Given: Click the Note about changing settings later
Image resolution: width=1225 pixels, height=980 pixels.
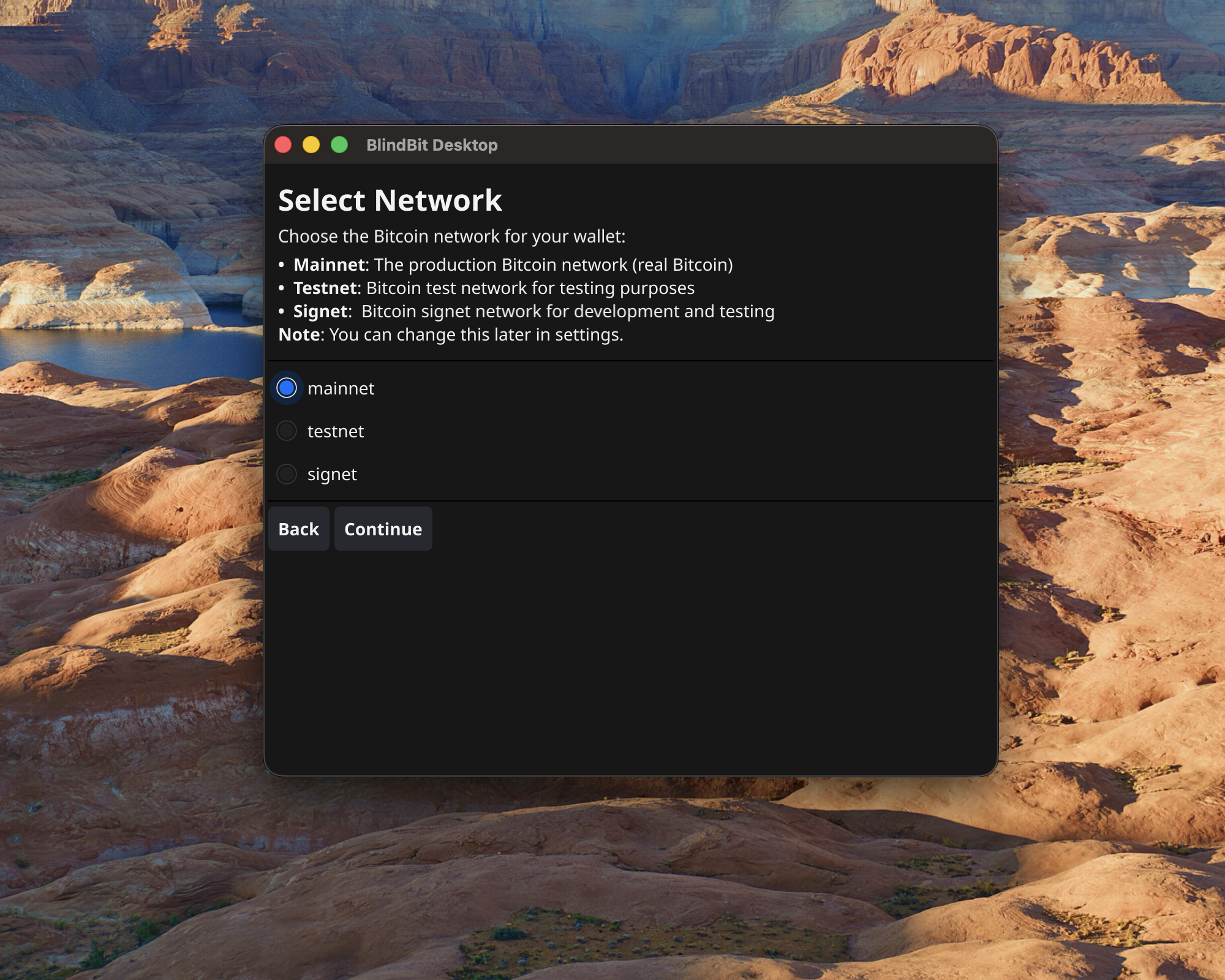Looking at the screenshot, I should (450, 334).
